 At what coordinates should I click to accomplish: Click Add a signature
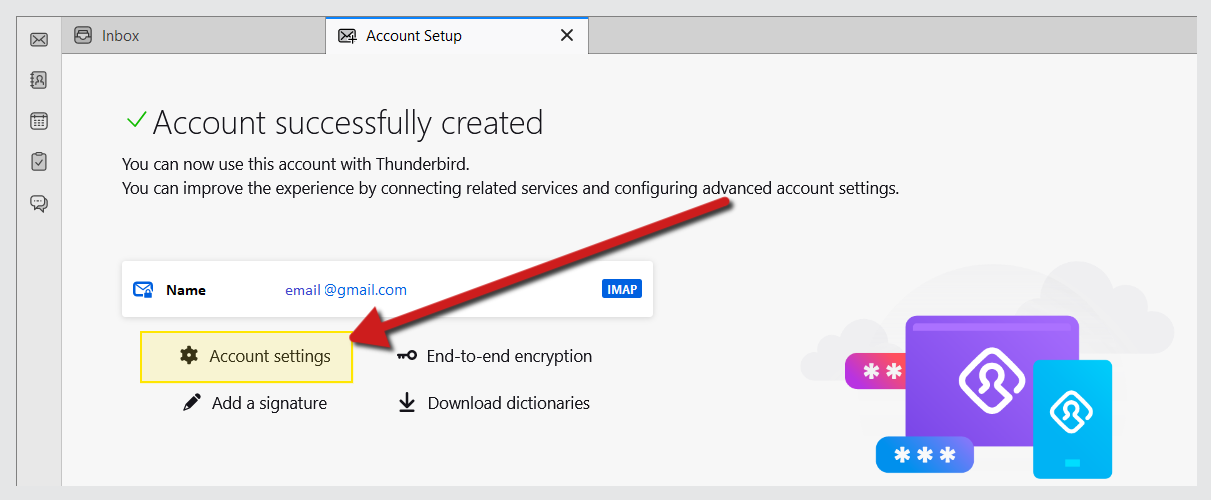[255, 403]
